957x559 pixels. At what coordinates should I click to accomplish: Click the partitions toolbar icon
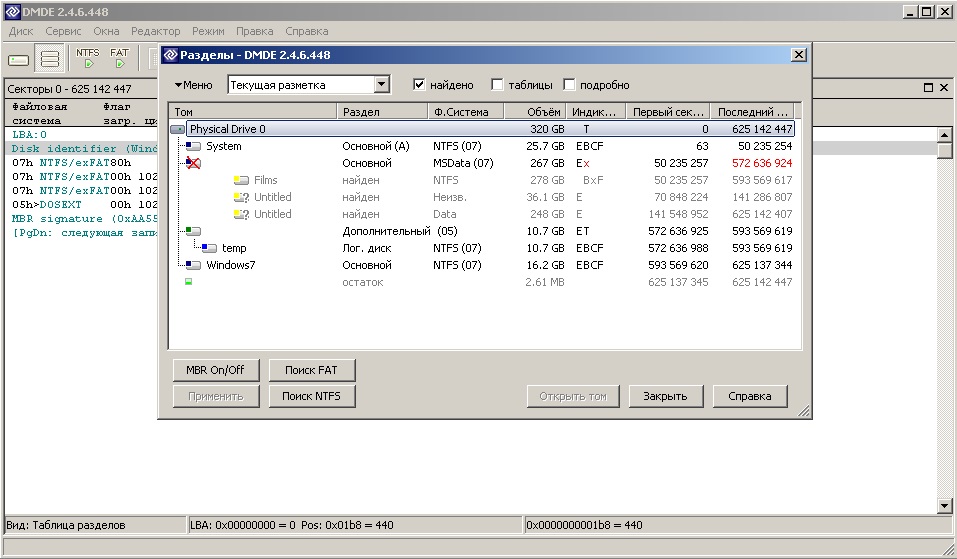(50, 59)
